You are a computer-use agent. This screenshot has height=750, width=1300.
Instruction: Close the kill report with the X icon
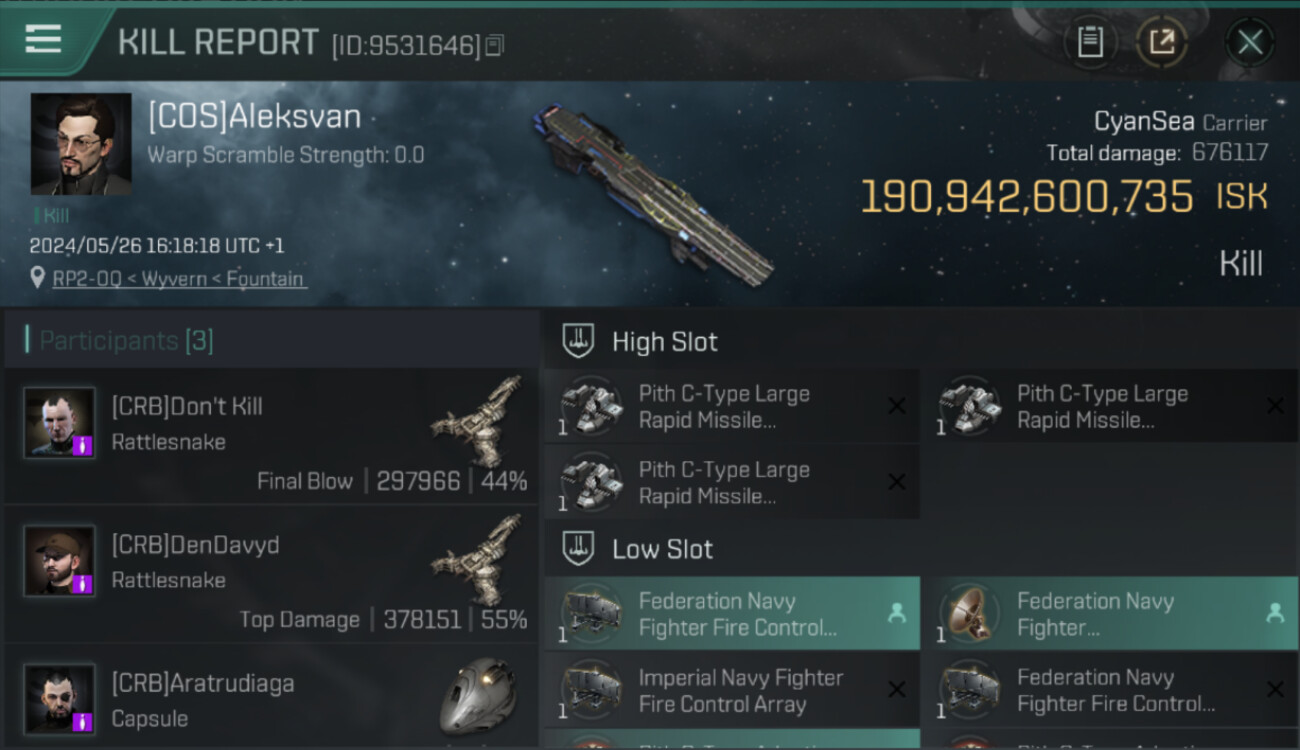pyautogui.click(x=1250, y=42)
